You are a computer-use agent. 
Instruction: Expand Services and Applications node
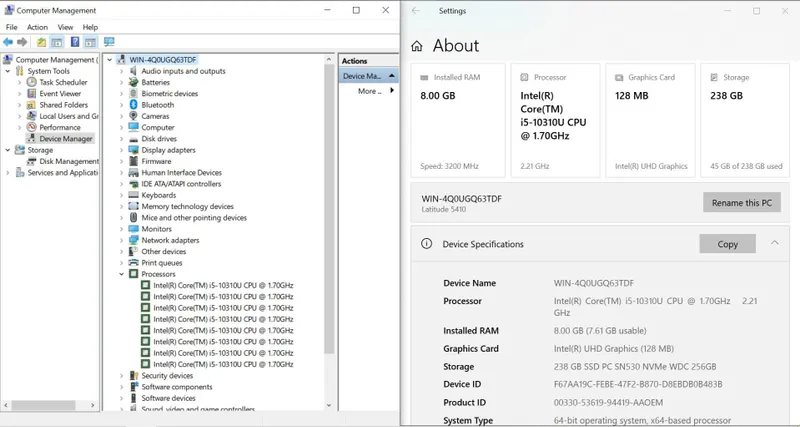[8, 172]
